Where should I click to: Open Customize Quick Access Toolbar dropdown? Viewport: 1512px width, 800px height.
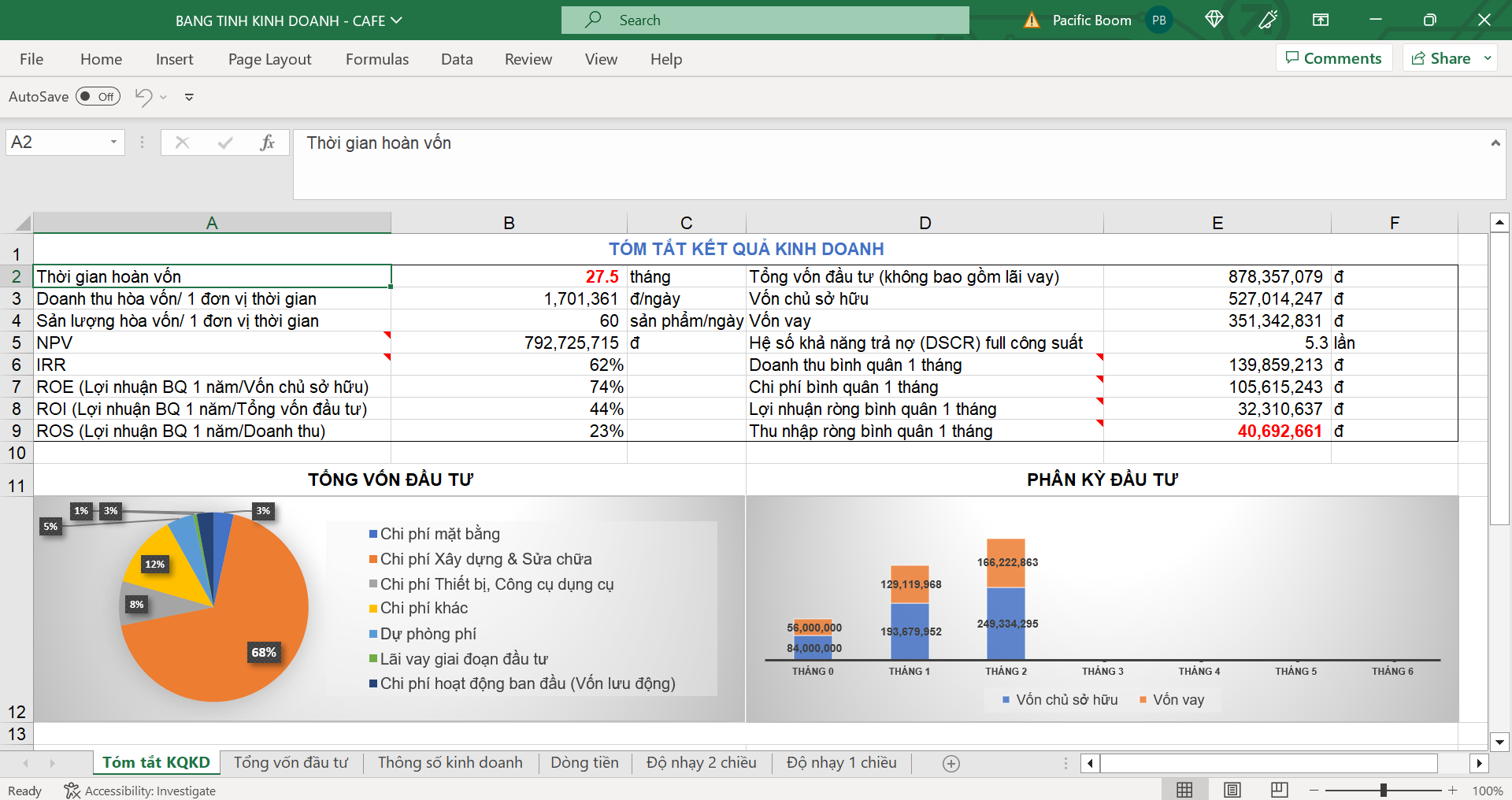(x=189, y=98)
